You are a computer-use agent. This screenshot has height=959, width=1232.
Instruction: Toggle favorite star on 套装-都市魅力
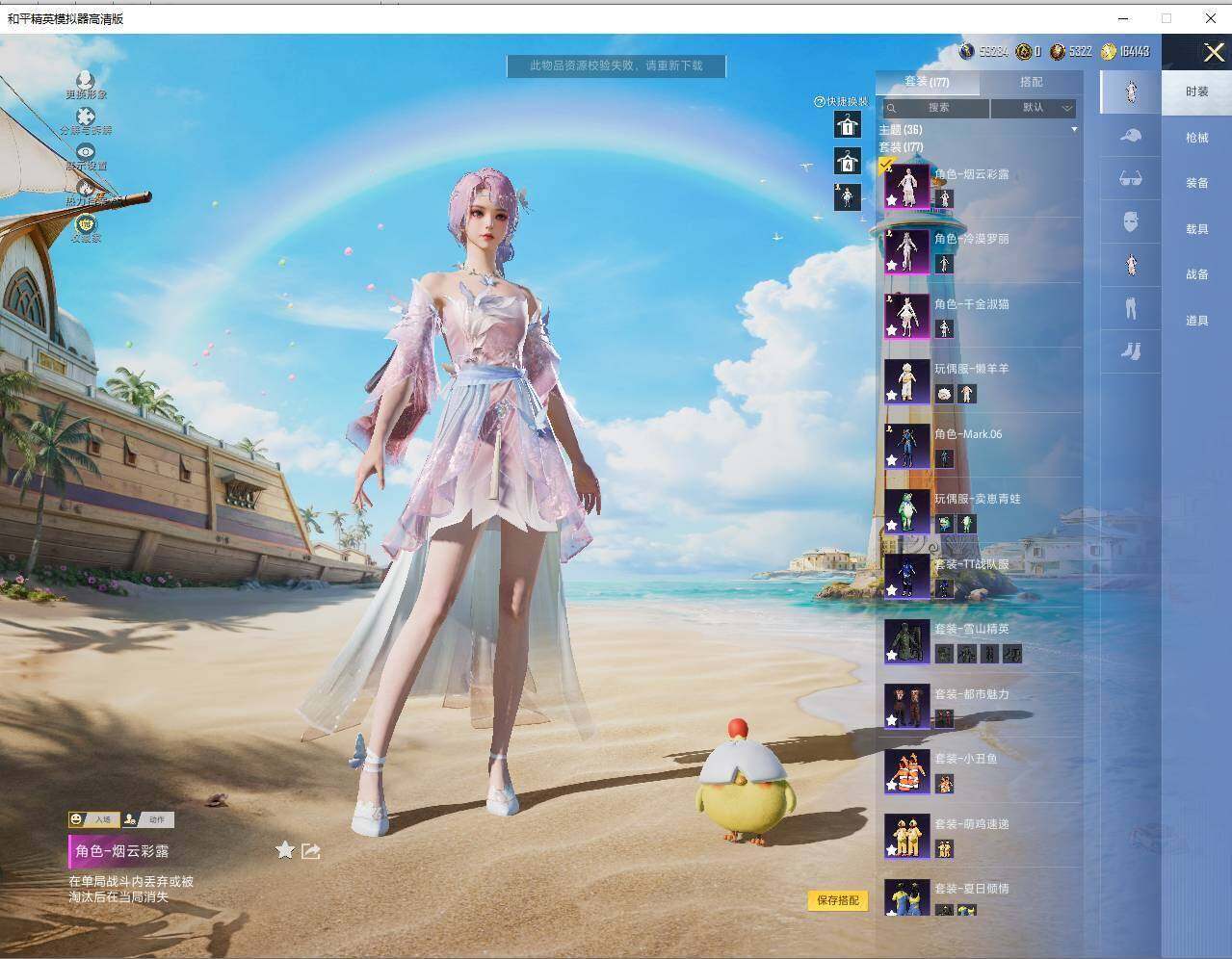pos(892,720)
